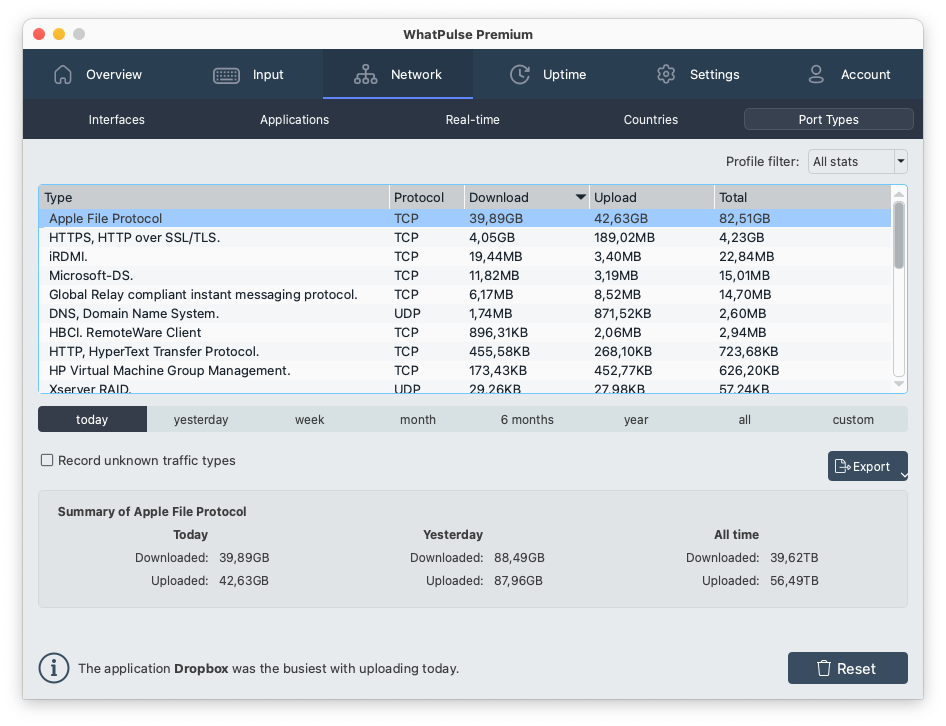Click the Uptime clock icon

[x=520, y=75]
